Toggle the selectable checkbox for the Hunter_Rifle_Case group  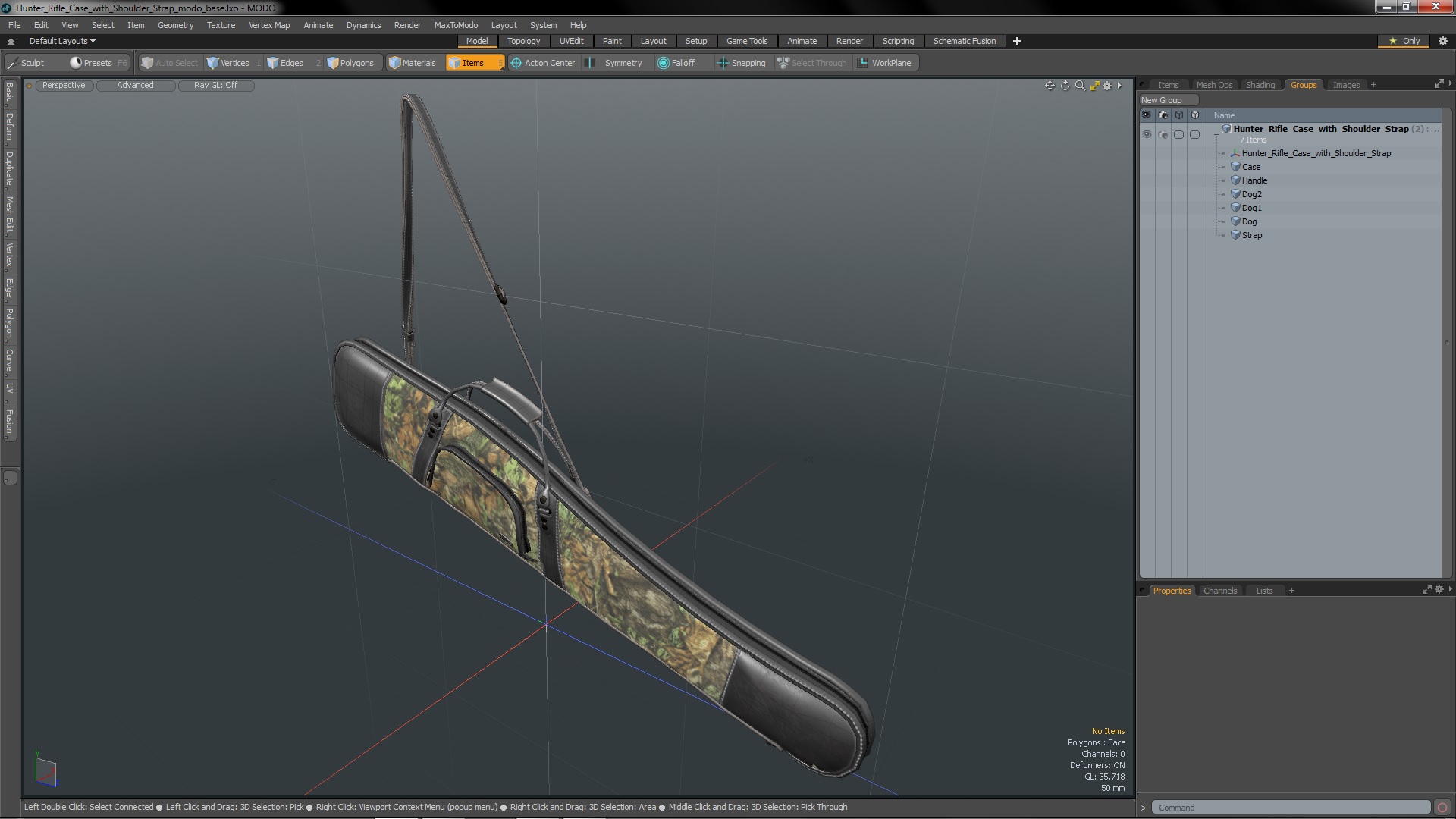pos(1178,134)
